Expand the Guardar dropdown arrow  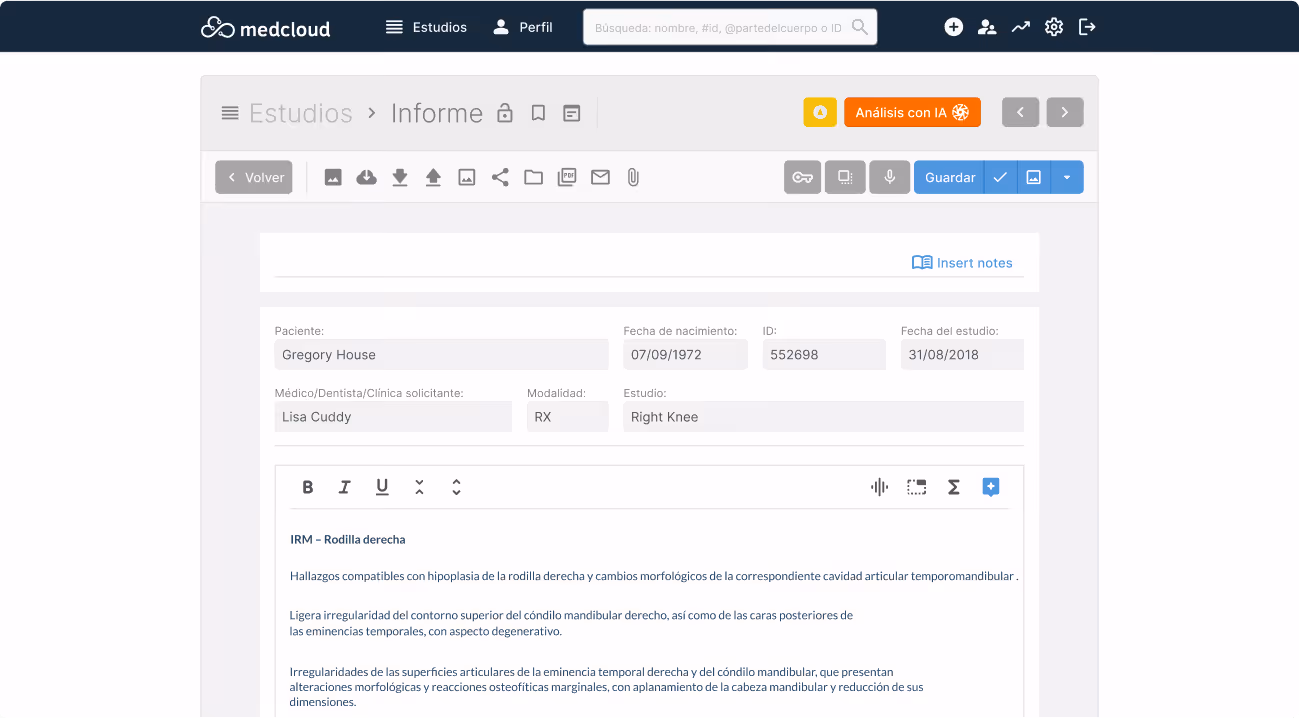[x=1067, y=177]
